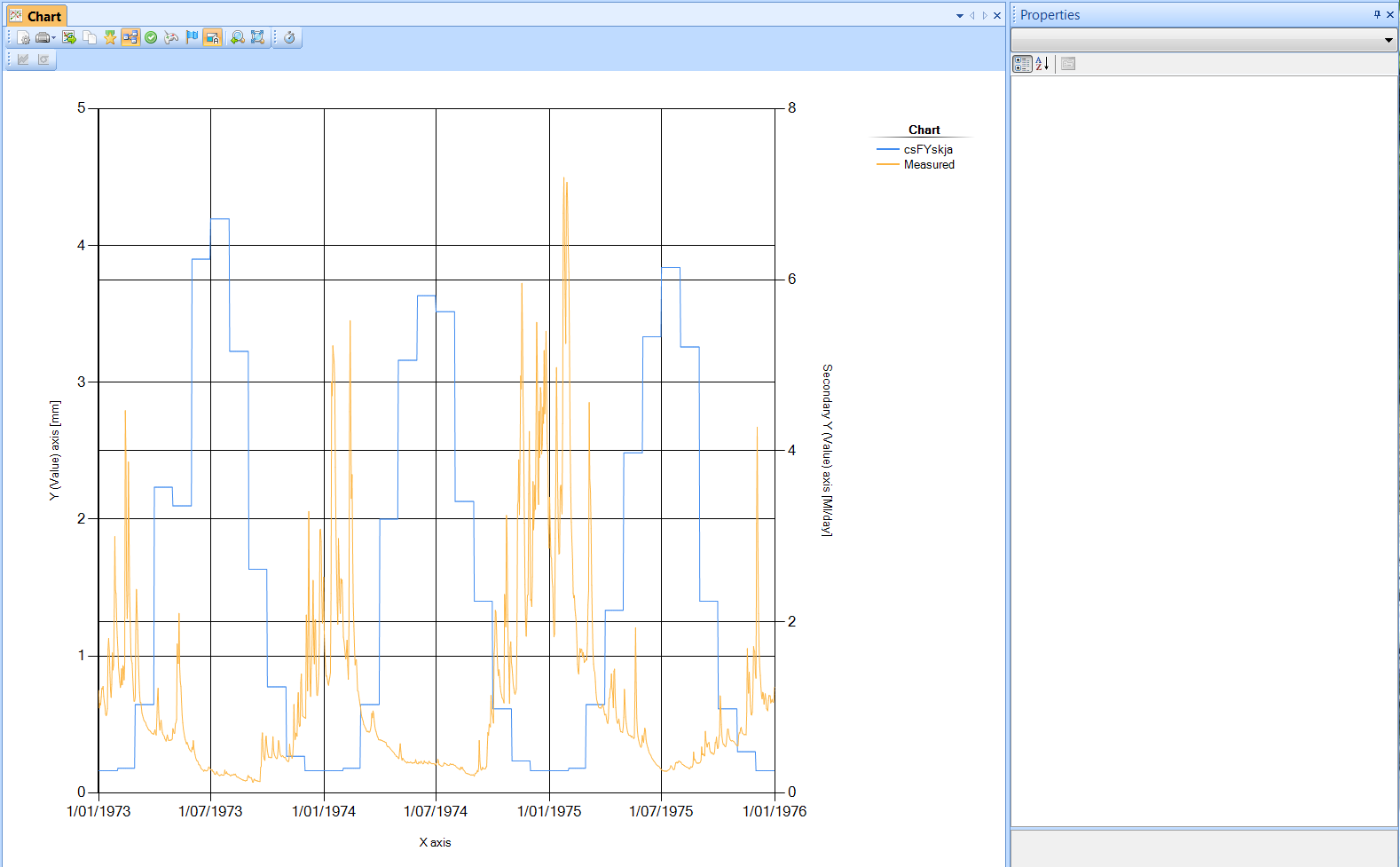Click zoom previous magnifier icon

pos(237,37)
